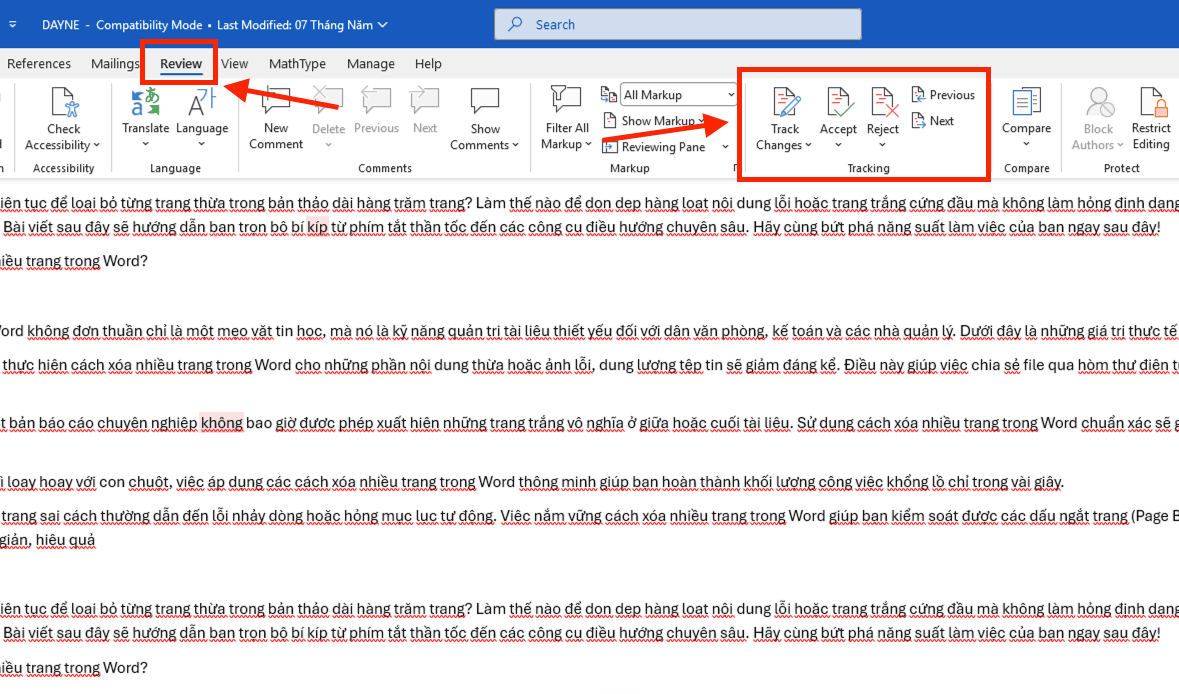Expand the Accept dropdown arrow
This screenshot has width=1179, height=694.
[838, 144]
